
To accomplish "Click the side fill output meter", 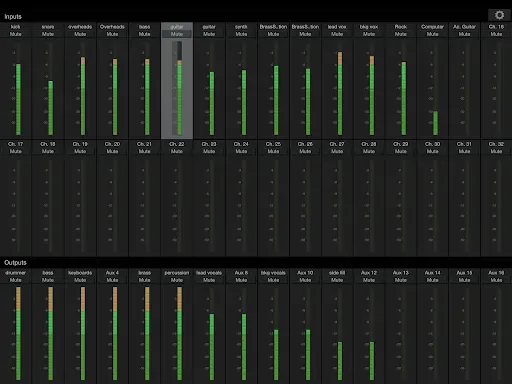I will tap(340, 333).
